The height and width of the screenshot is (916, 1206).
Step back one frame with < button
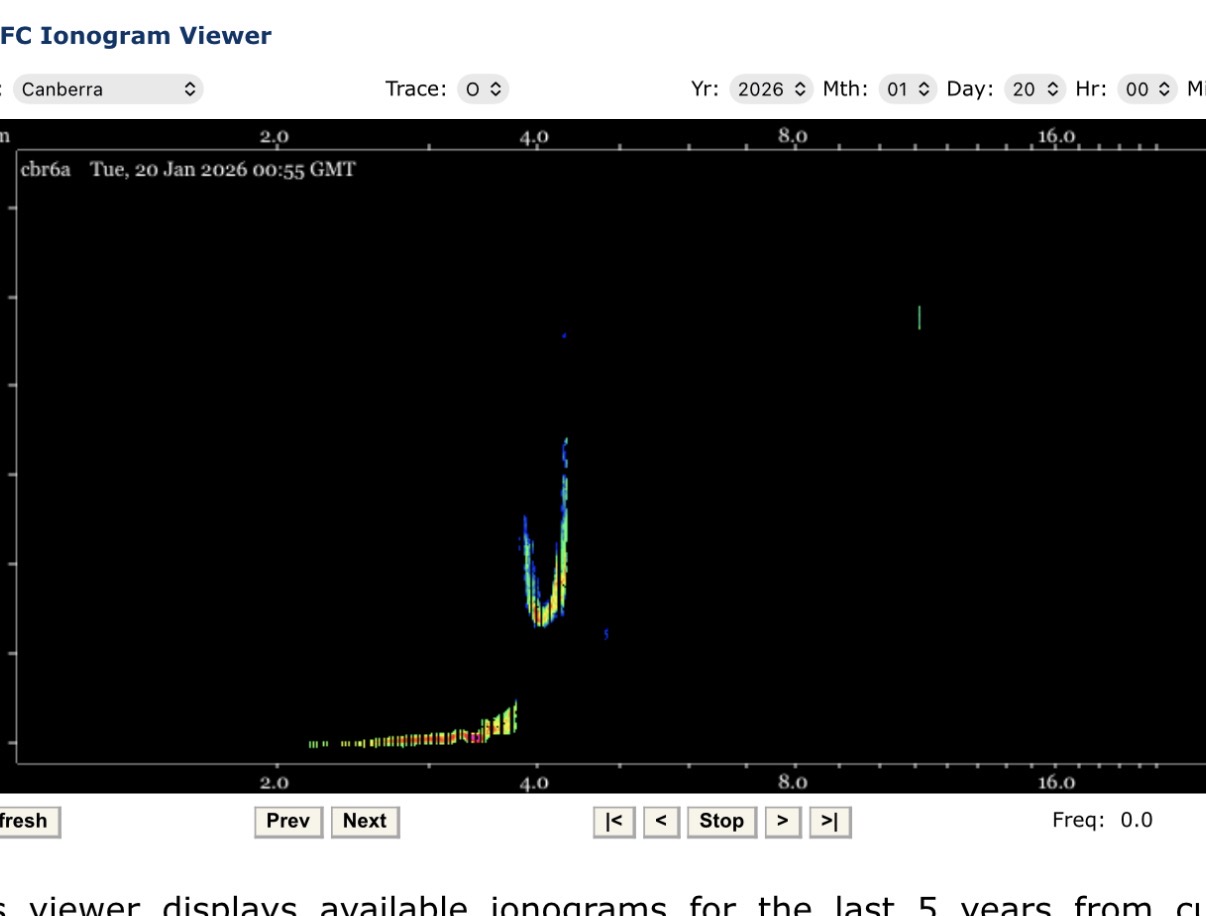coord(660,821)
